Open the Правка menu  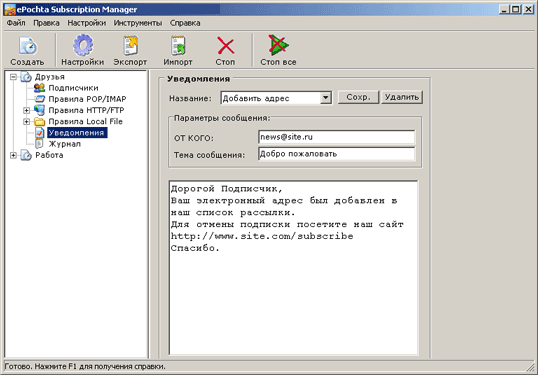coord(46,23)
